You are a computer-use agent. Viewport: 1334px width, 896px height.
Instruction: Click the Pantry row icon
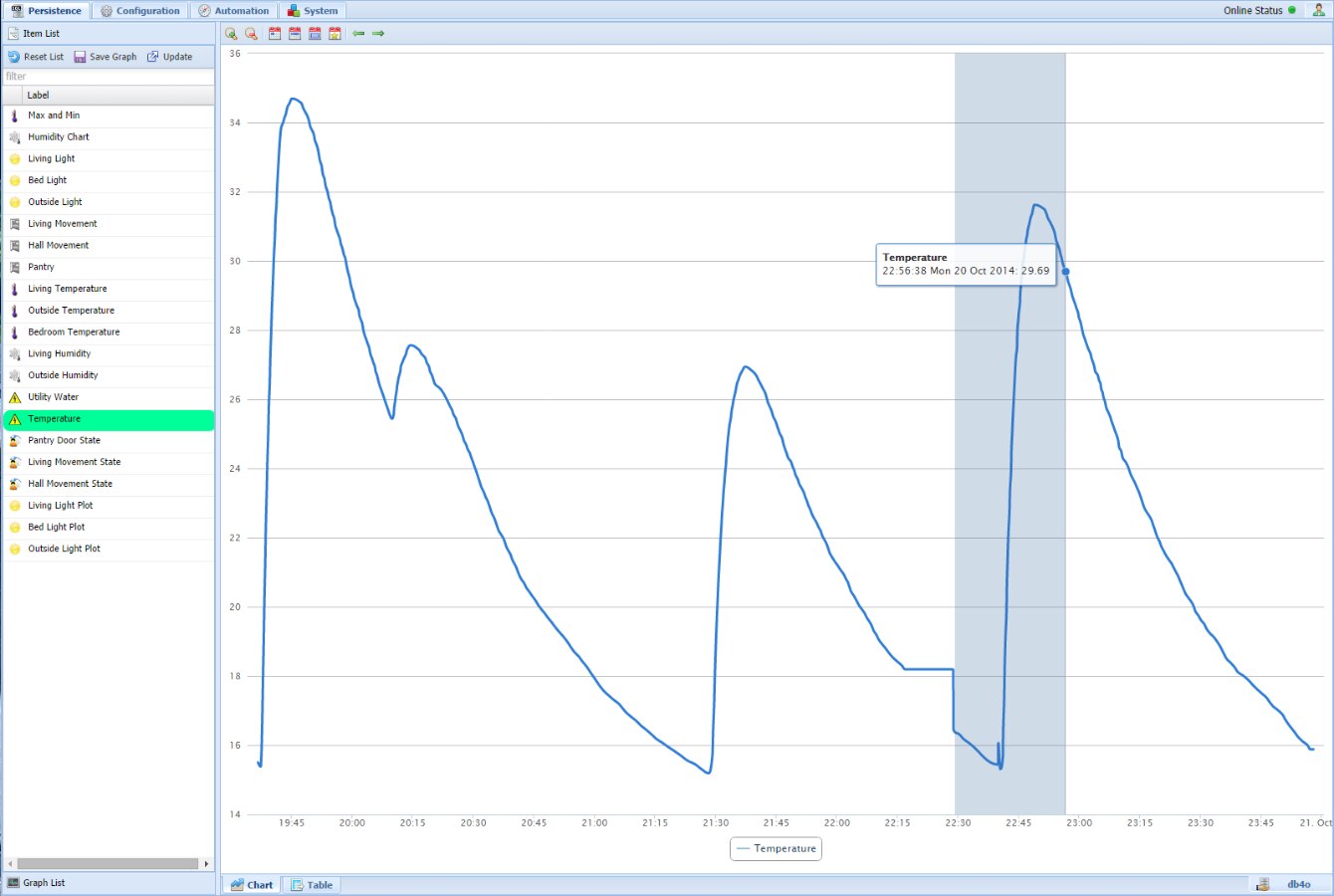click(x=14, y=267)
